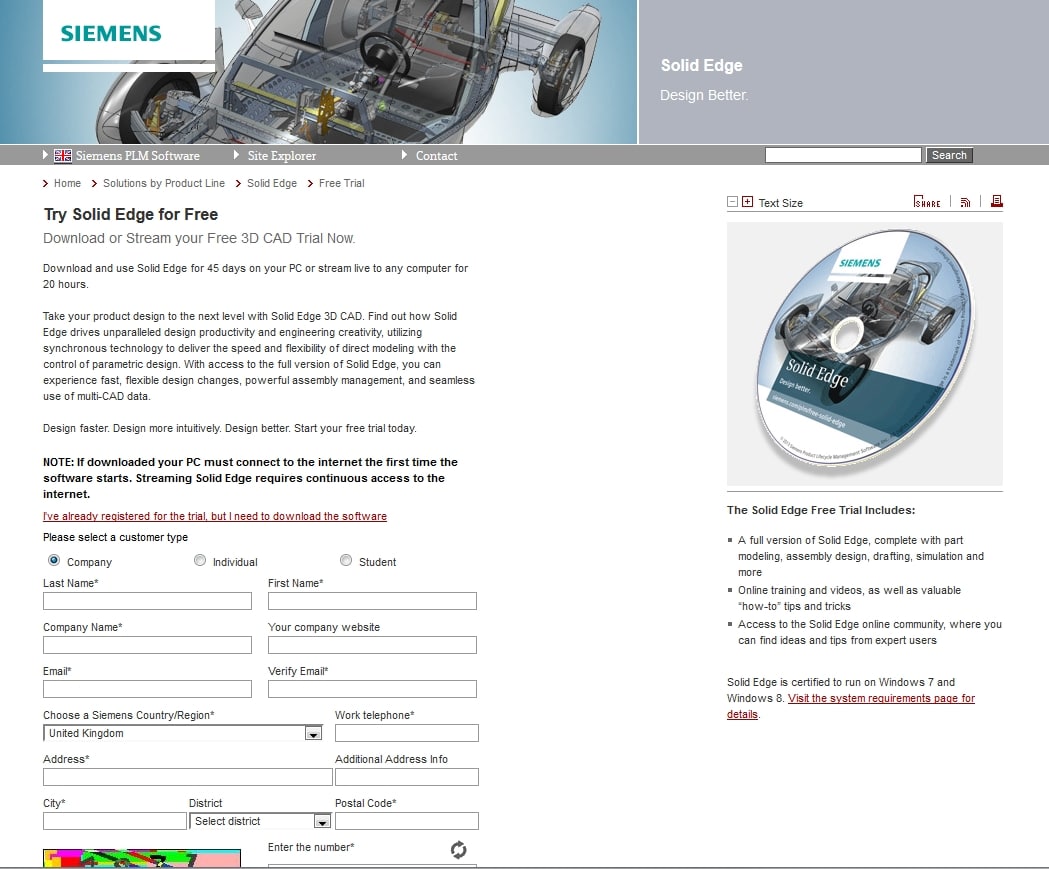1049x869 pixels.
Task: Open the Contact menu
Action: coord(436,155)
